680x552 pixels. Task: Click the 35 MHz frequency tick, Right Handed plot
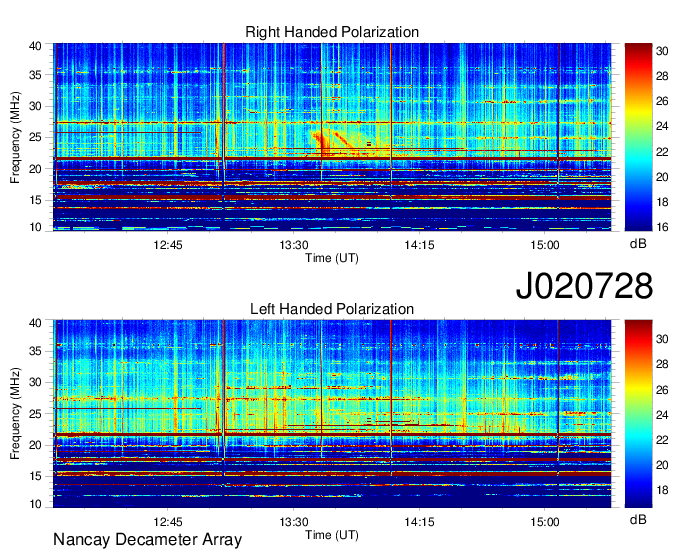pyautogui.click(x=35, y=75)
